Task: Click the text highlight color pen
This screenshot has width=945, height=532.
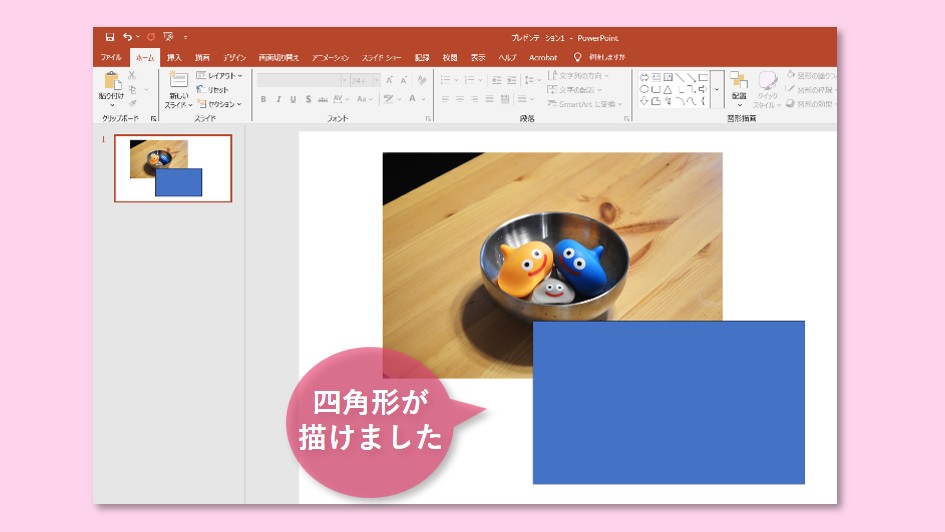Action: pos(389,99)
